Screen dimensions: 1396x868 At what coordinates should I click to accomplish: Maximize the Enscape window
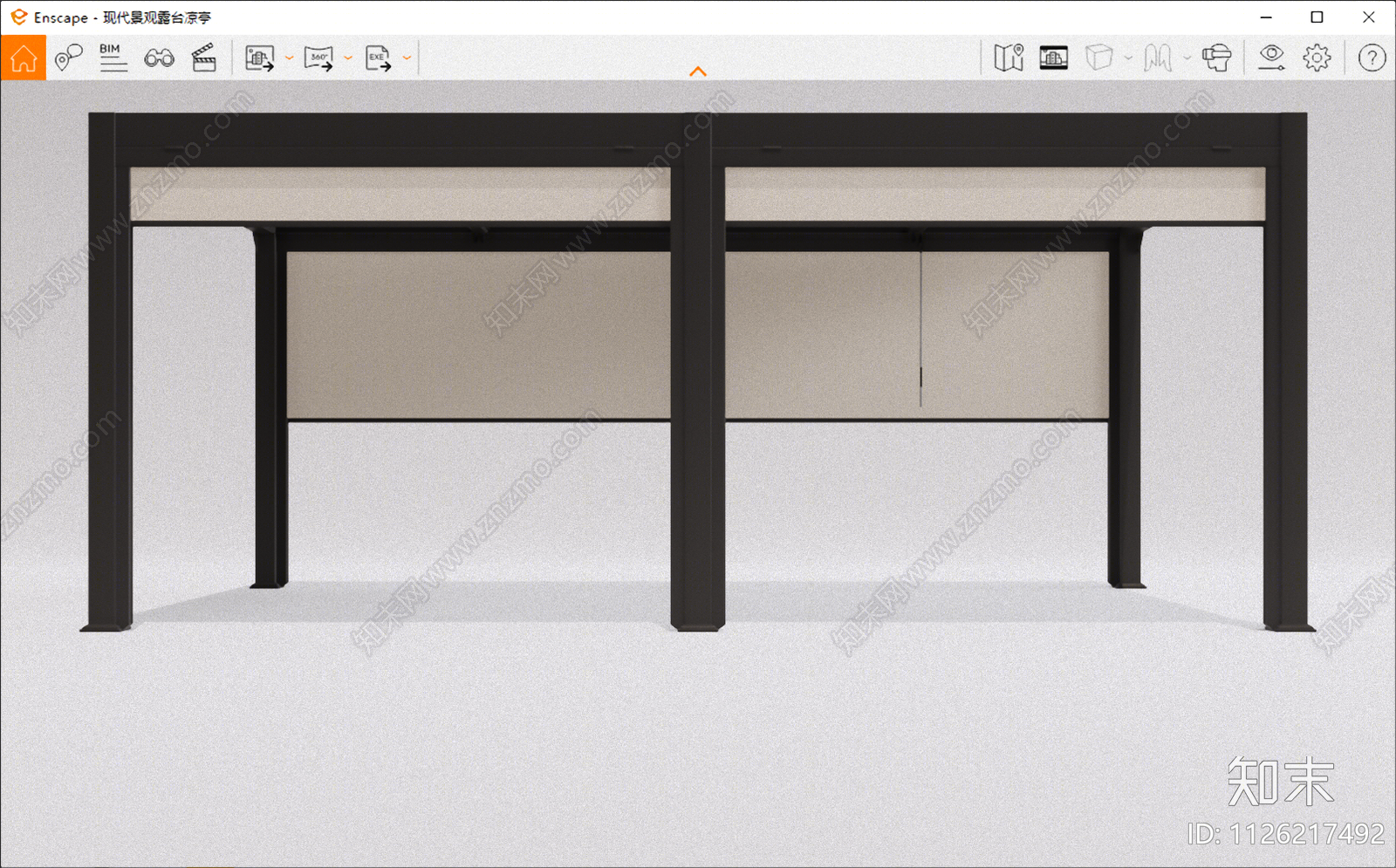(1317, 17)
